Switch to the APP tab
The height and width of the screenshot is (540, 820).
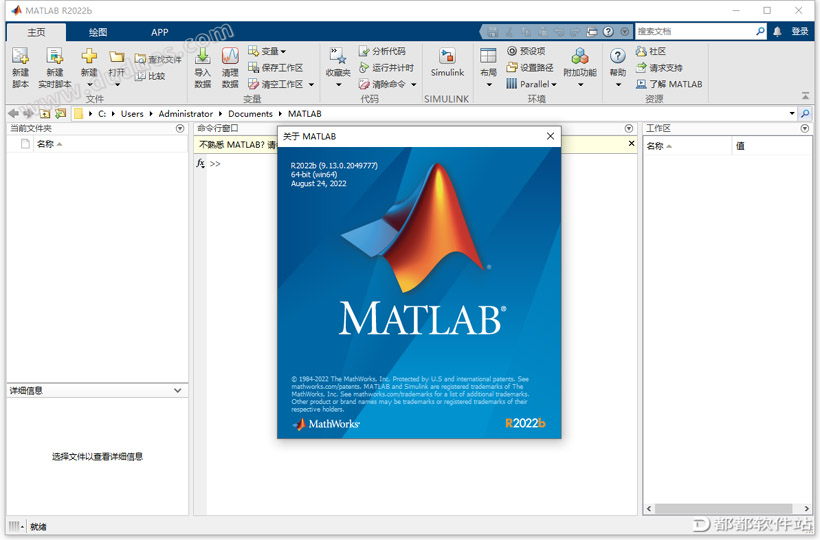160,32
